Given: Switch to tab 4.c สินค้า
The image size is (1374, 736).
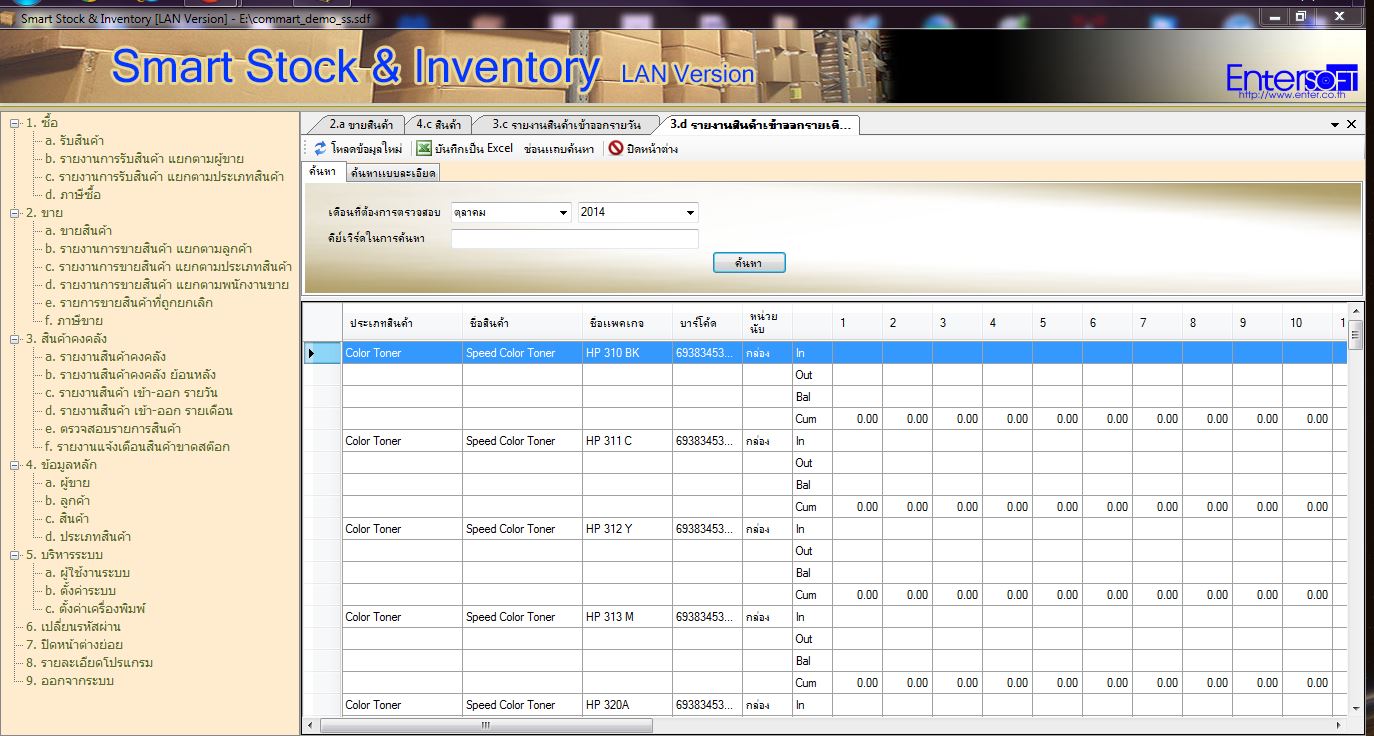Looking at the screenshot, I should (x=439, y=125).
